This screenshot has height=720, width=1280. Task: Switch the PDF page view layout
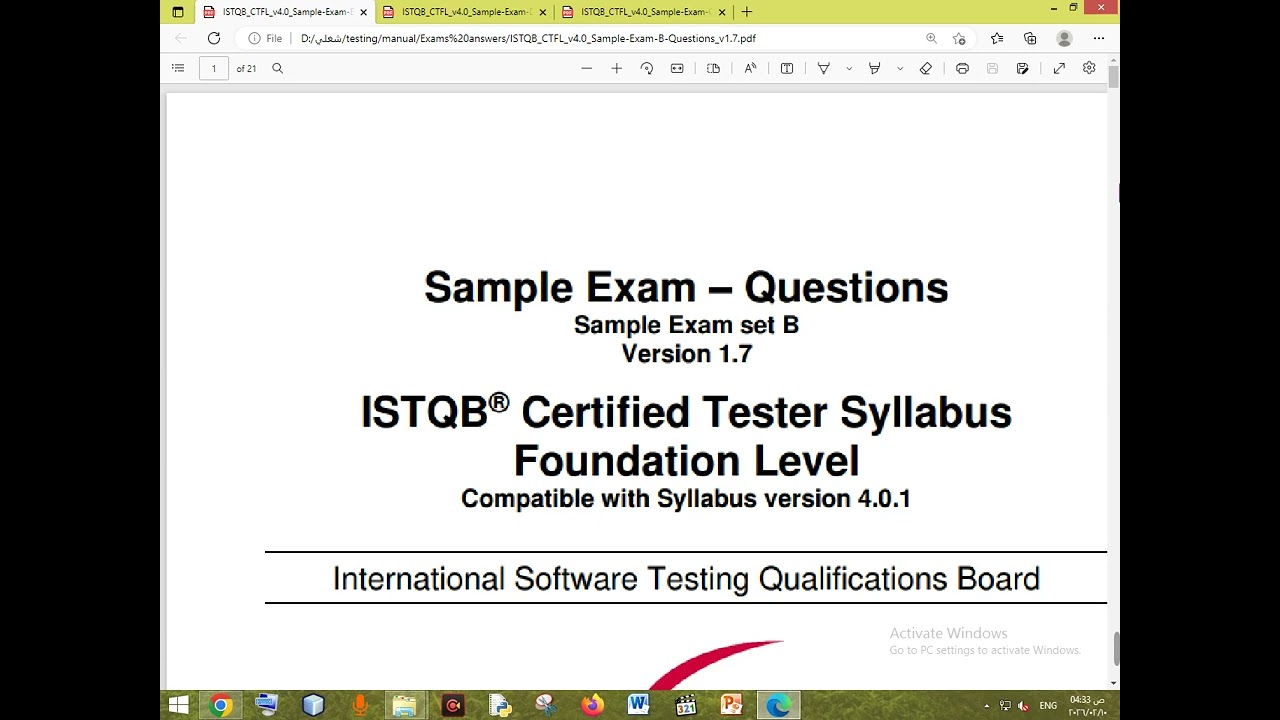[713, 68]
